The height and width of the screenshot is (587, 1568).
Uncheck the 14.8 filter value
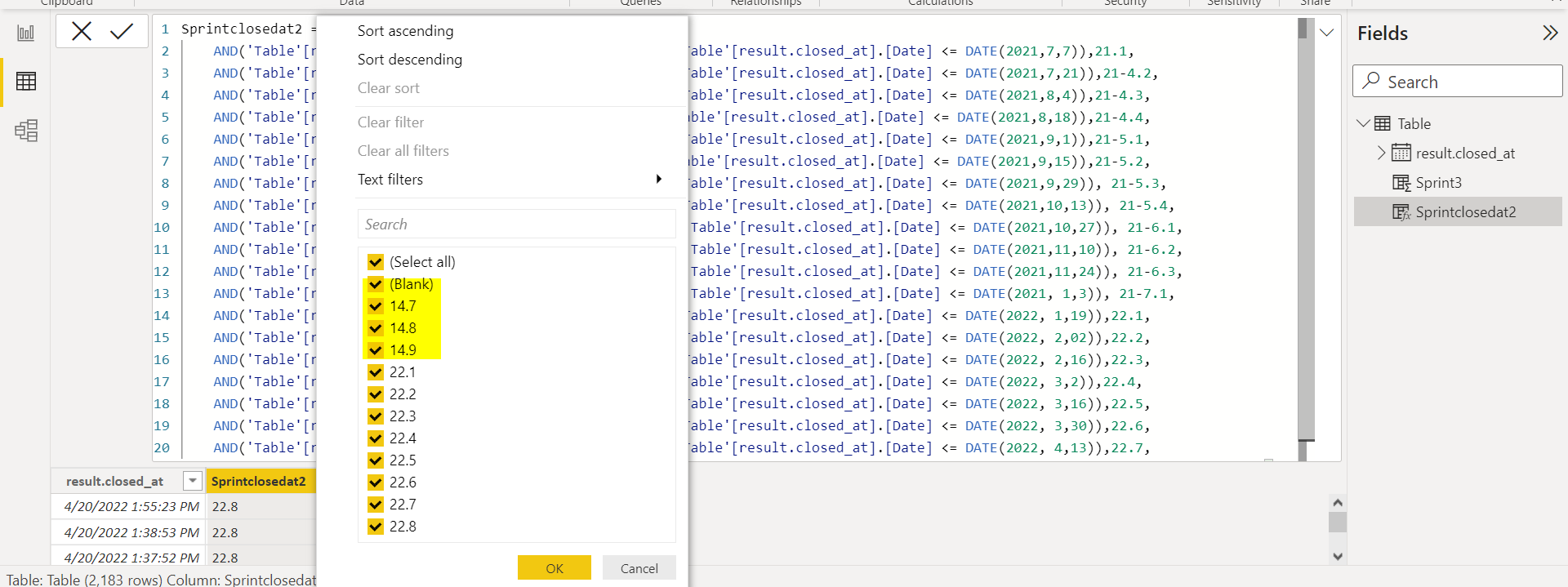click(x=376, y=328)
